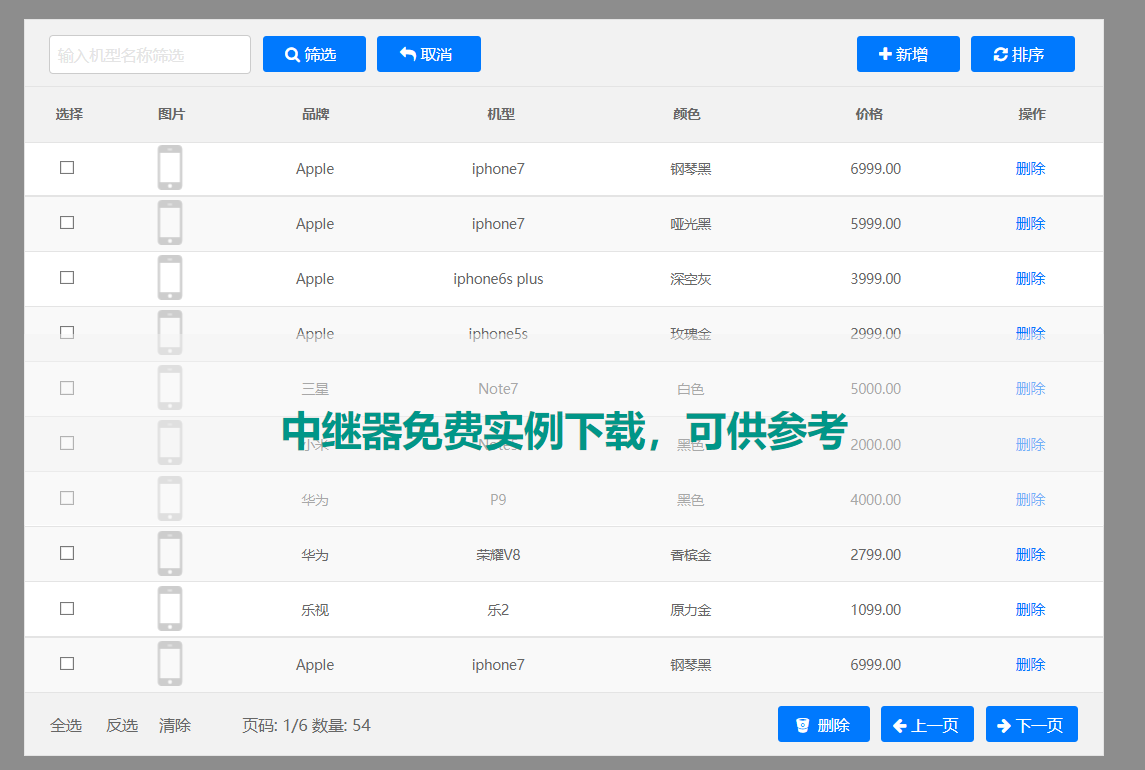Check the box for the iphone6s plus row
This screenshot has height=770, width=1145.
tap(67, 278)
